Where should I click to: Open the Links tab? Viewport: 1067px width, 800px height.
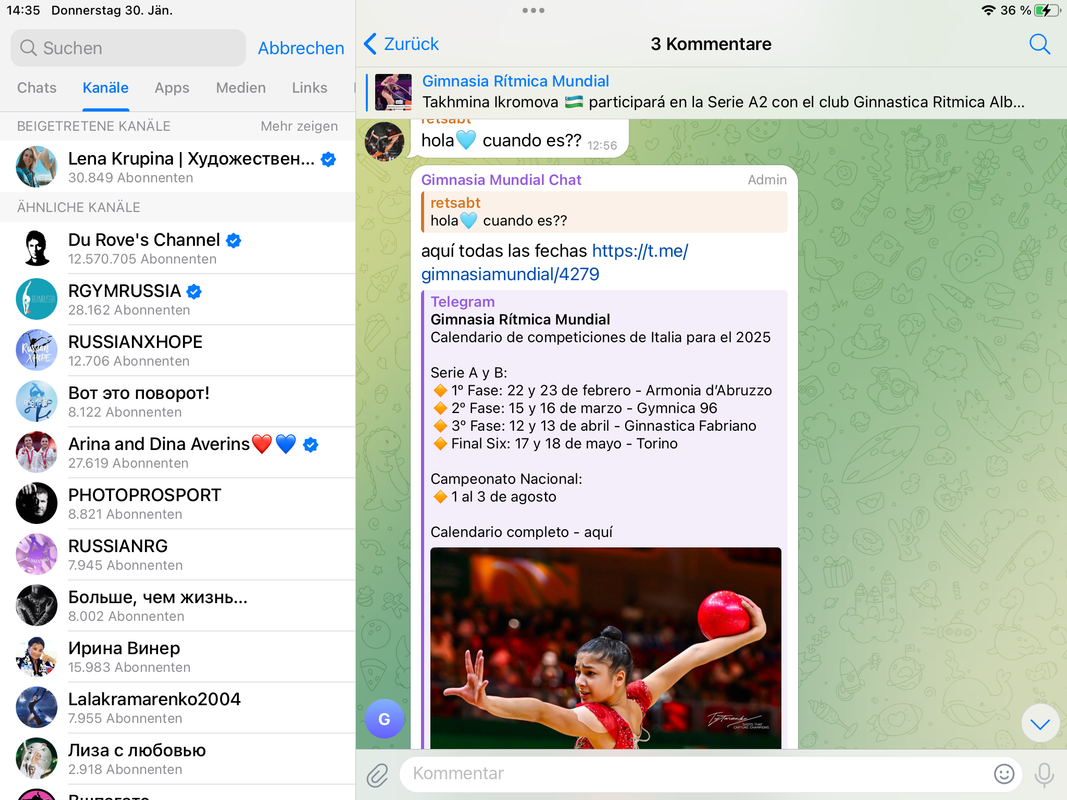point(310,88)
